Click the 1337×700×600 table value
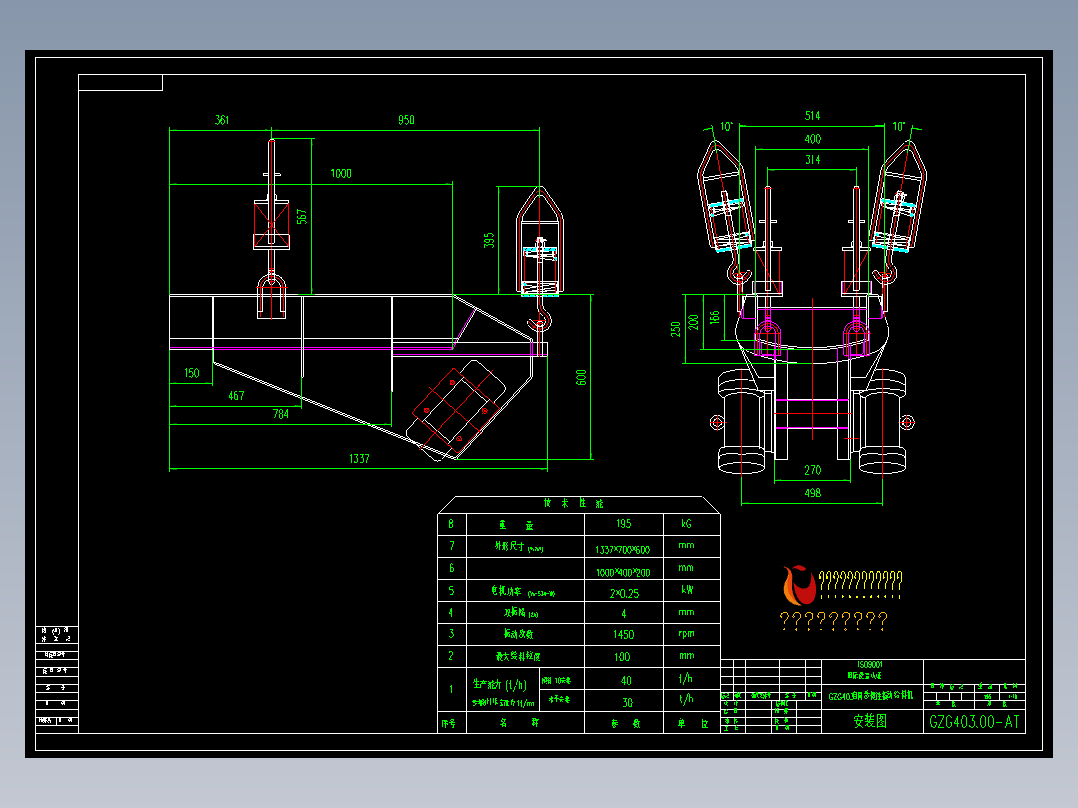Screen dimensions: 1078x808 pyautogui.click(x=623, y=549)
